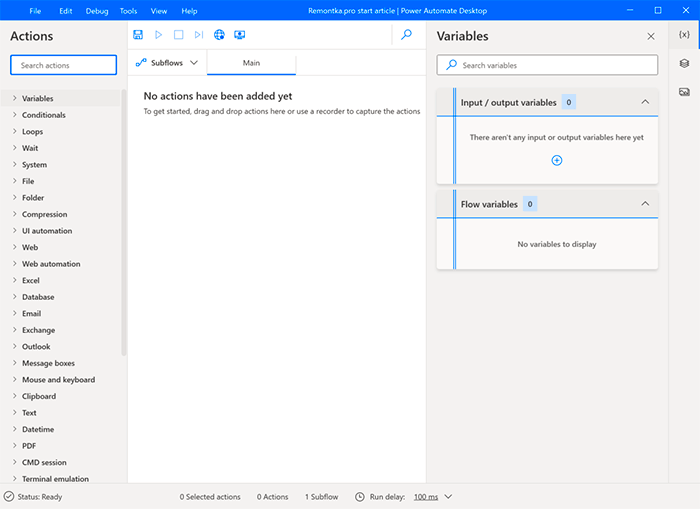
Task: Save the flow with the disk icon
Action: point(138,34)
